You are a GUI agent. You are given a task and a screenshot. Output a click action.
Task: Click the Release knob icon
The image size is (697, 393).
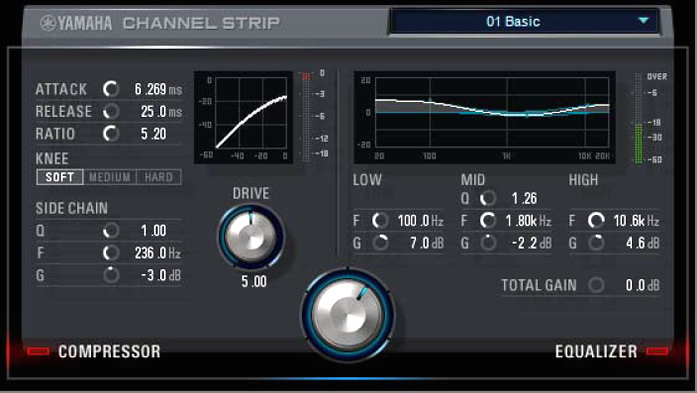(x=111, y=111)
